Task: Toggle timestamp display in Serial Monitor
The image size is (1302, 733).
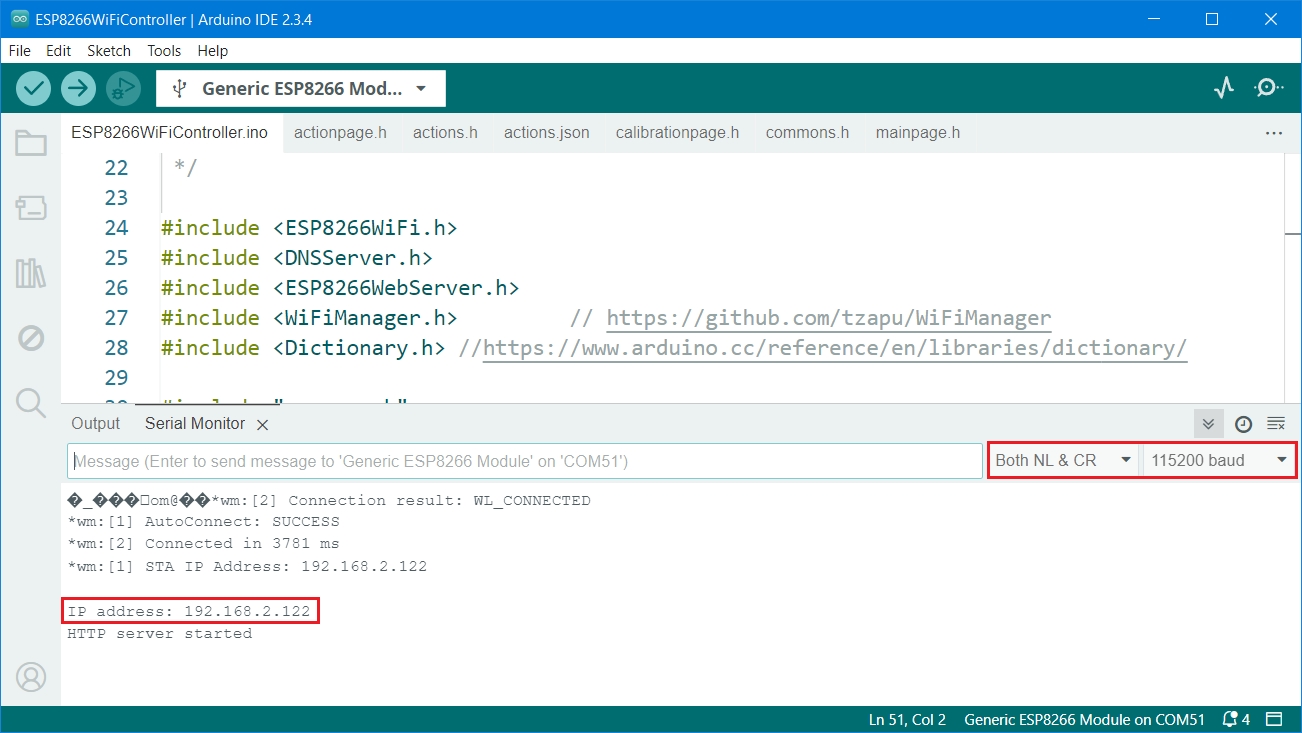Action: click(1243, 424)
